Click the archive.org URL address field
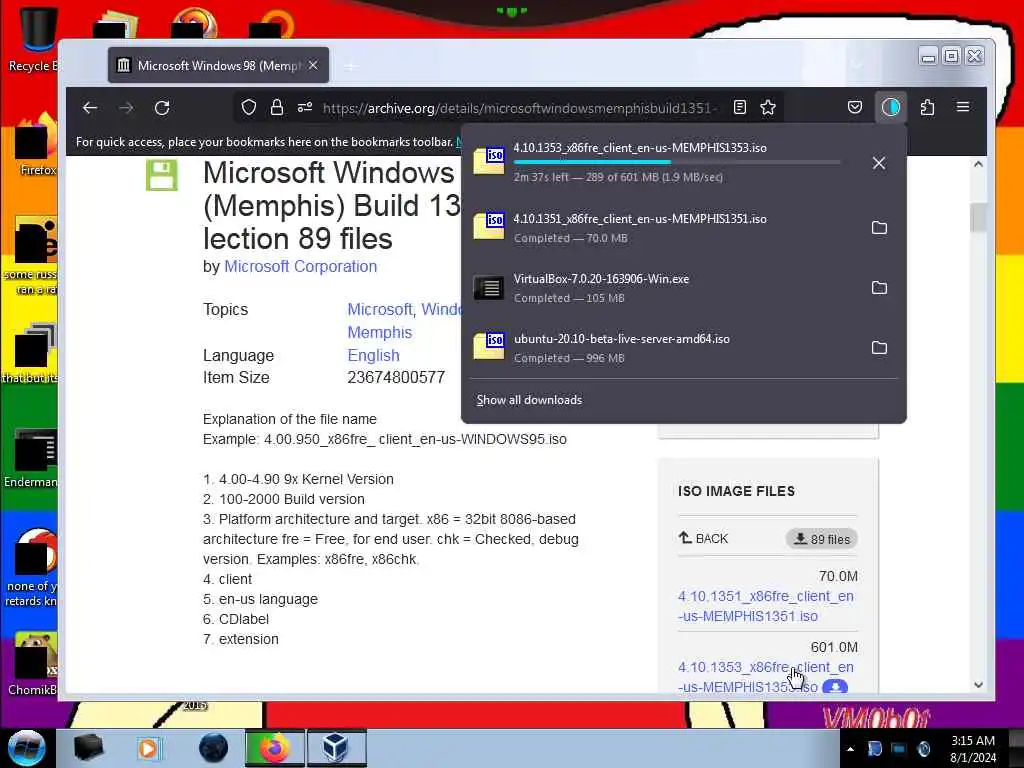Screen dimensions: 1024x768 [x=519, y=108]
